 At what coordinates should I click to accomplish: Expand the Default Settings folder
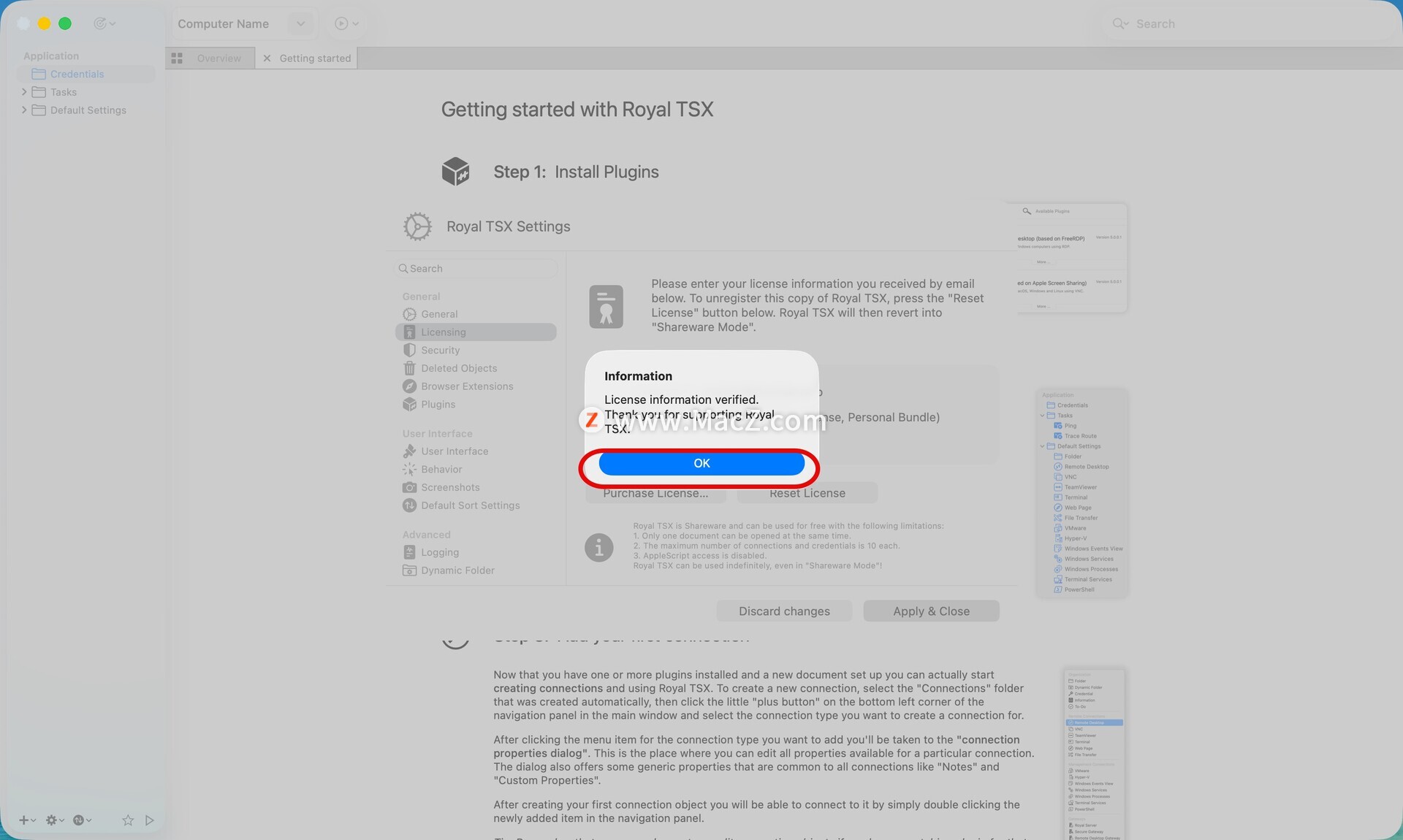point(24,110)
